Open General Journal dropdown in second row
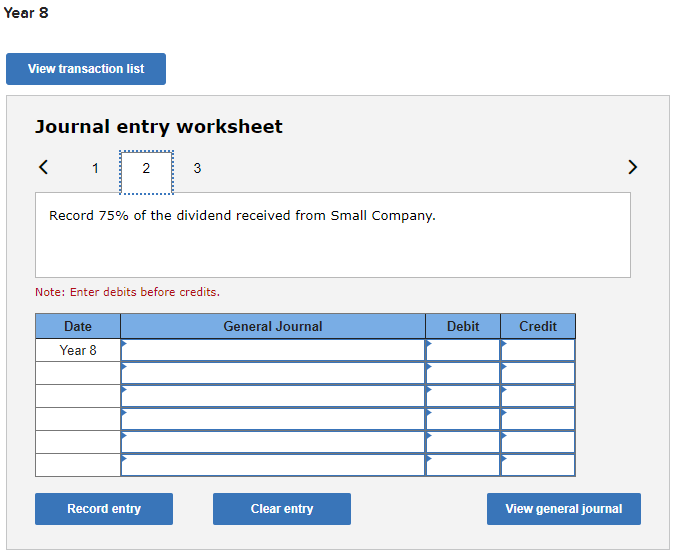This screenshot has height=559, width=679. [273, 373]
